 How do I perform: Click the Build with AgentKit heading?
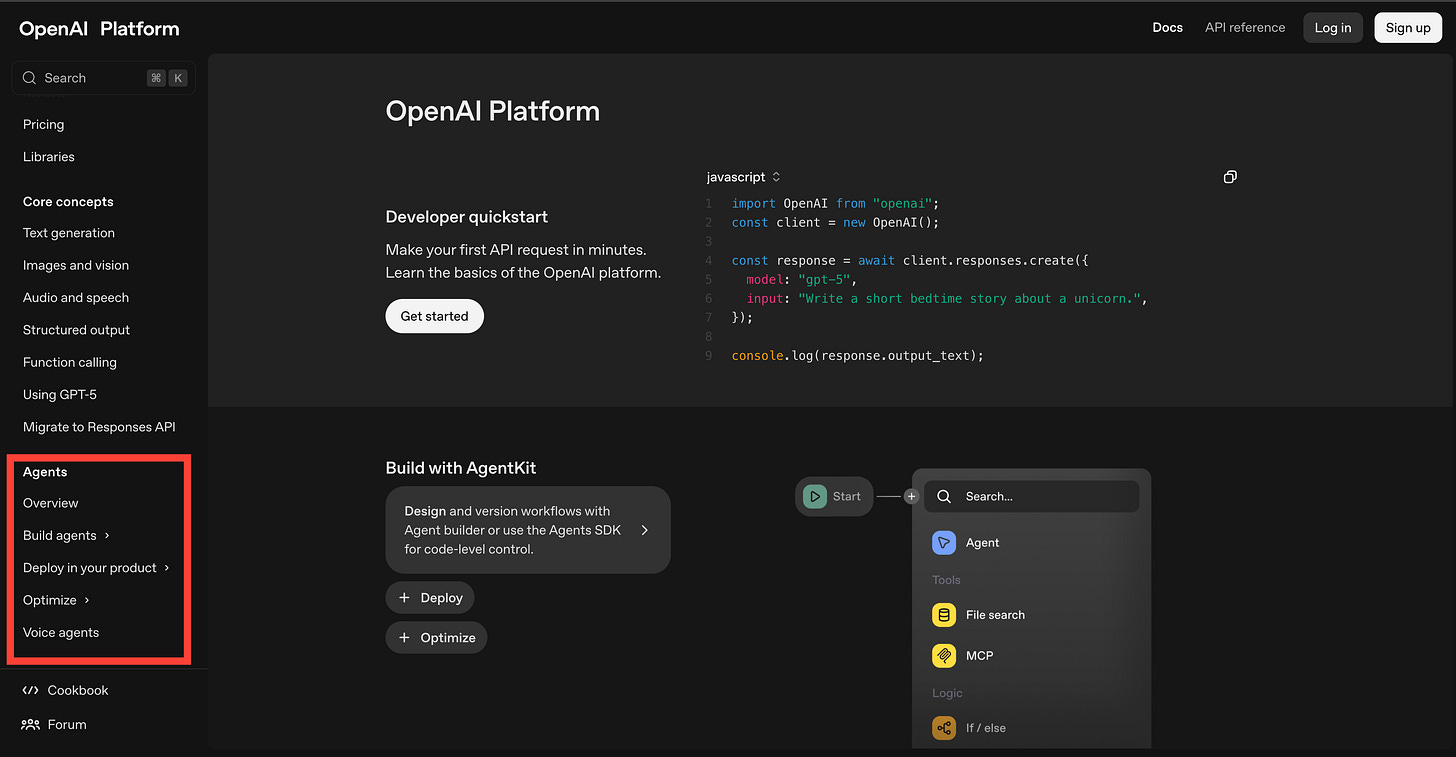pos(461,468)
